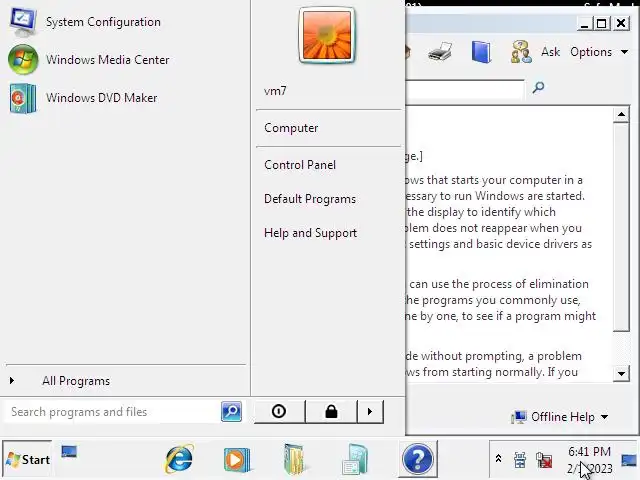Click the Search Help input field
Image resolution: width=640 pixels, height=480 pixels.
465,89
